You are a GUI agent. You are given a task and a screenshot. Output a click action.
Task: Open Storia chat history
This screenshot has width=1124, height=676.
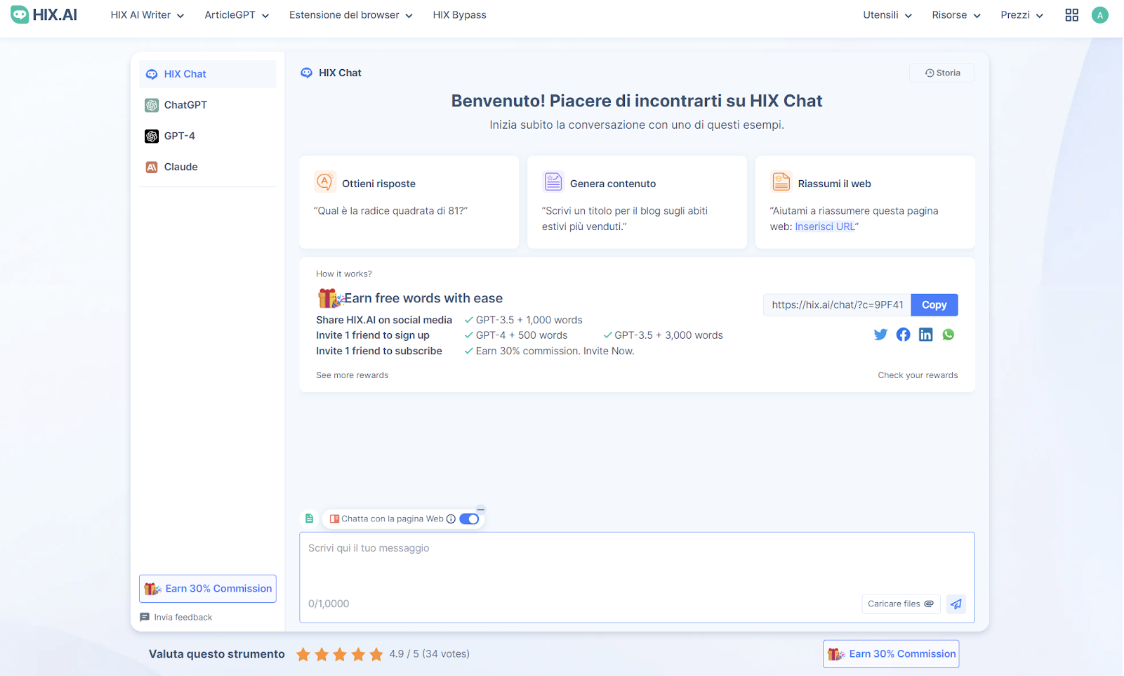coord(942,72)
